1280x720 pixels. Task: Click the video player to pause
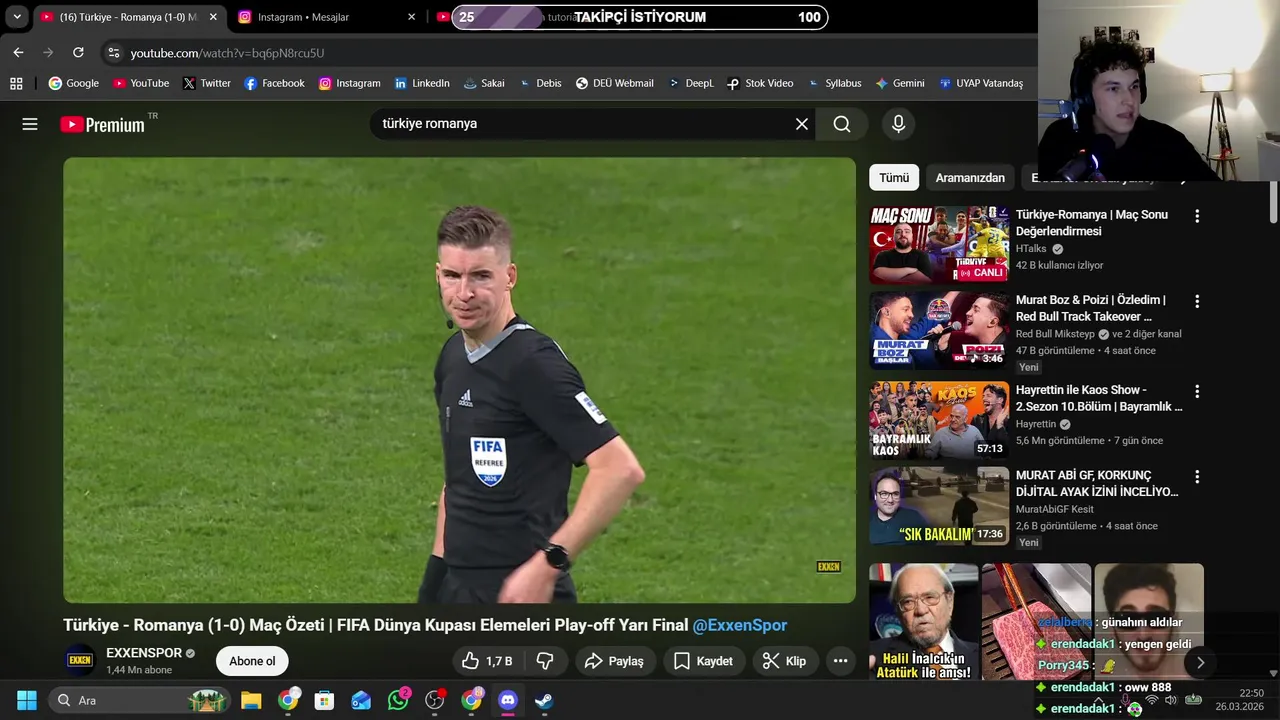[x=459, y=380]
